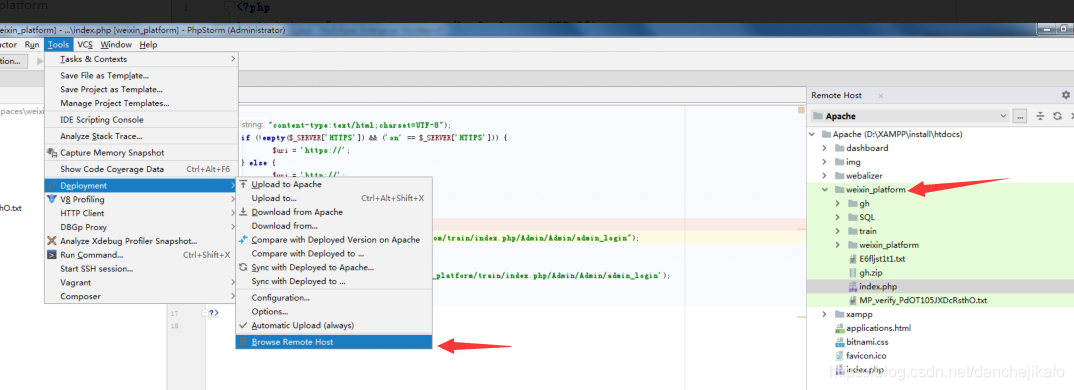Collapse the Apache root node
Viewport: 1074px width, 390px height.
point(813,134)
